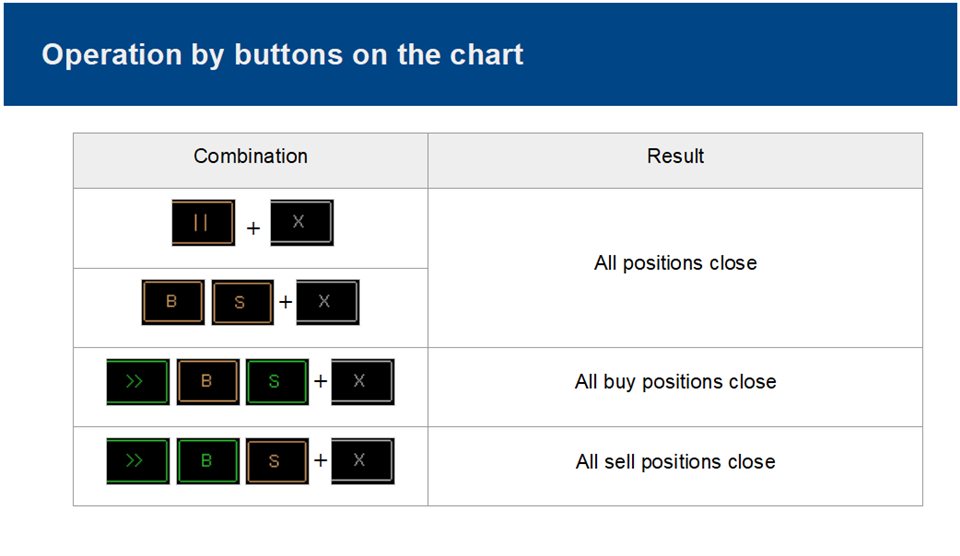Click green double-arrow button in buy positions row
Viewport: 960px width, 556px height.
point(137,382)
